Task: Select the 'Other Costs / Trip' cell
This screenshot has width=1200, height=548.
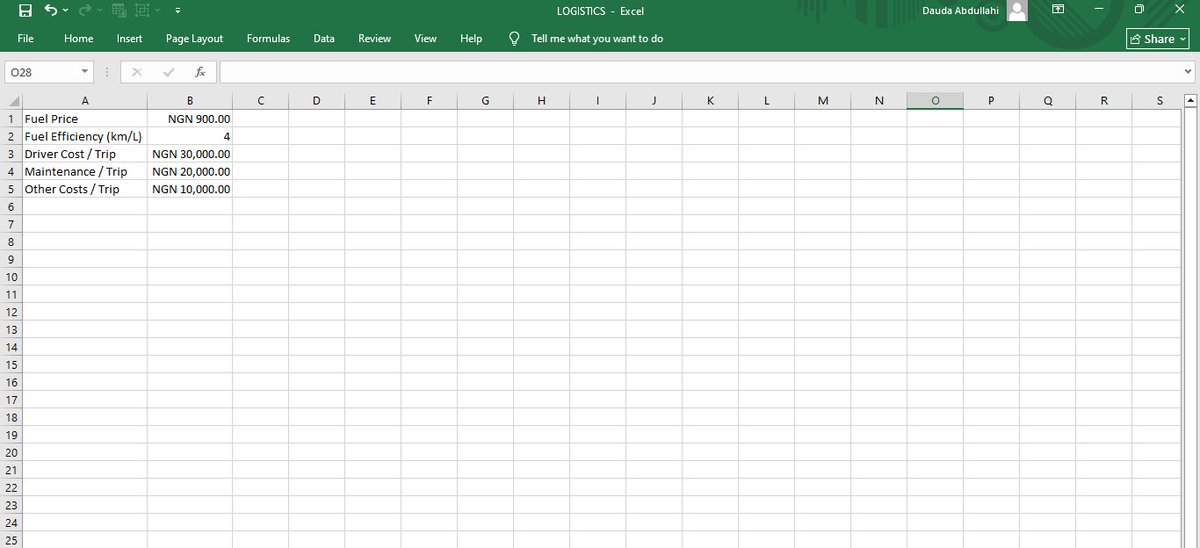Action: click(x=84, y=189)
